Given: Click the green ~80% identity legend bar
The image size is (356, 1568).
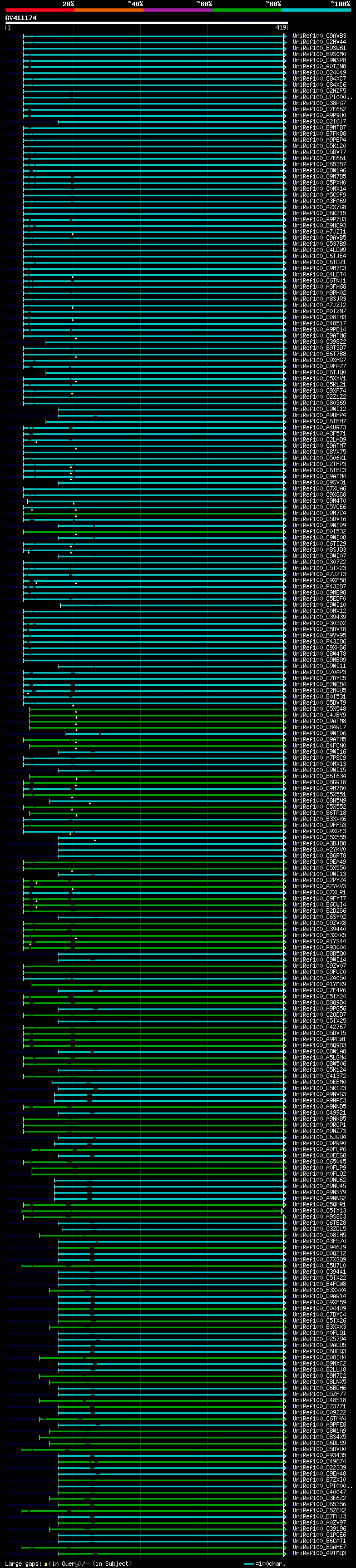Looking at the screenshot, I should pos(247,10).
